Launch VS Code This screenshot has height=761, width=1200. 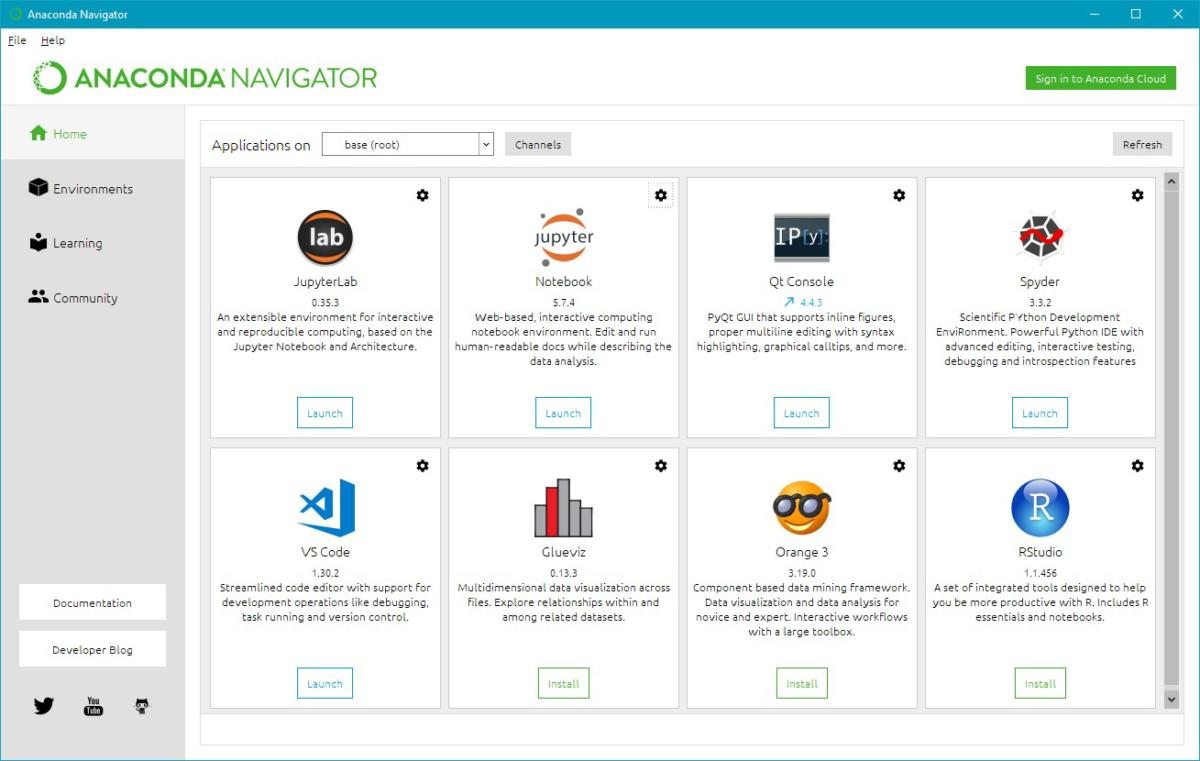(325, 684)
